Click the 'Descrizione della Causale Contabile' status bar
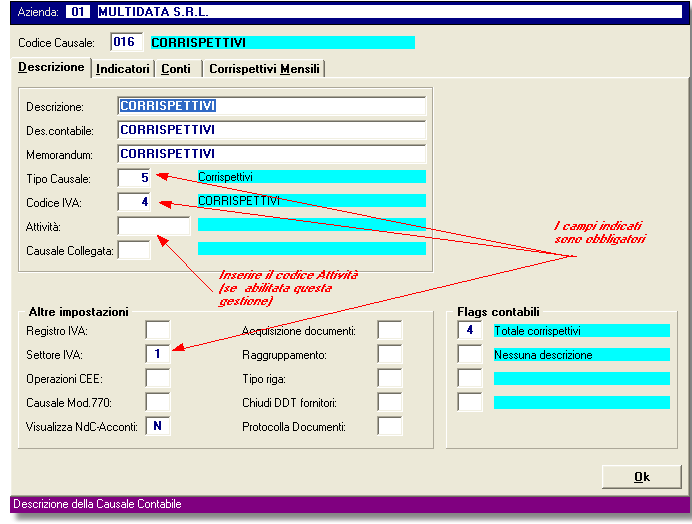 point(350,504)
